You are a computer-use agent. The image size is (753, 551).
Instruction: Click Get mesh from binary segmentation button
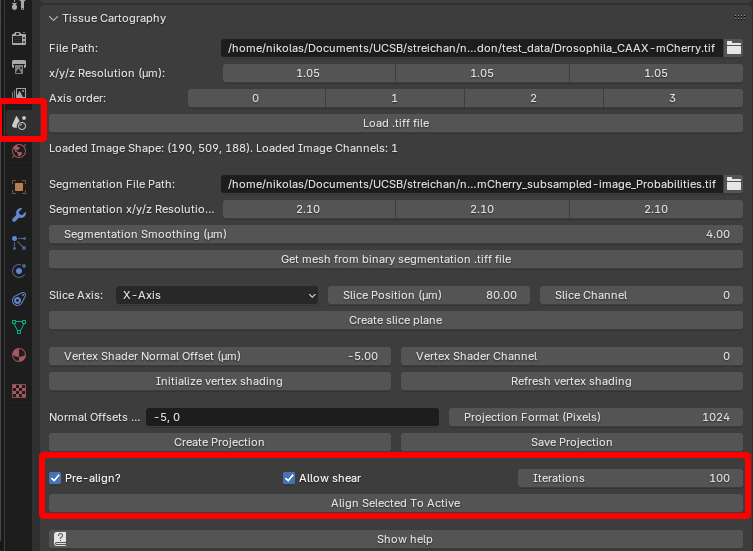coord(396,259)
